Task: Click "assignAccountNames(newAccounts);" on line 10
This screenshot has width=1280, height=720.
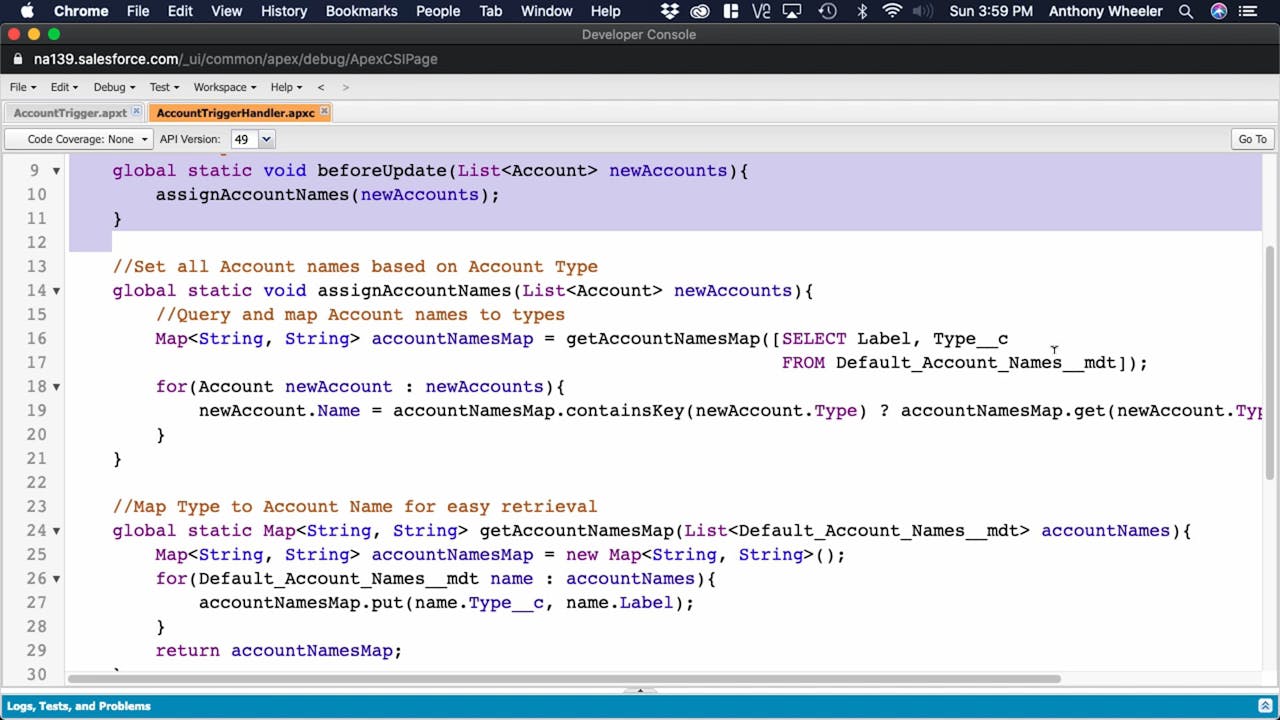Action: click(327, 195)
